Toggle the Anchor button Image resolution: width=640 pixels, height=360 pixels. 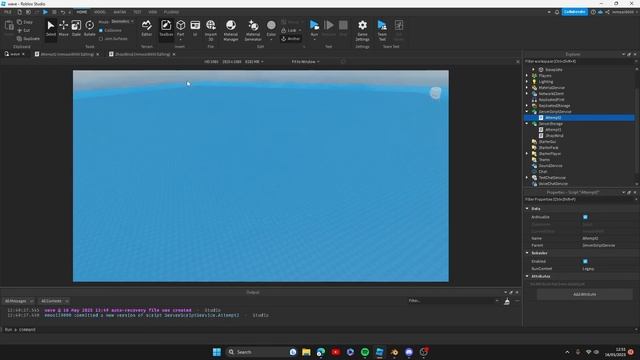click(291, 39)
